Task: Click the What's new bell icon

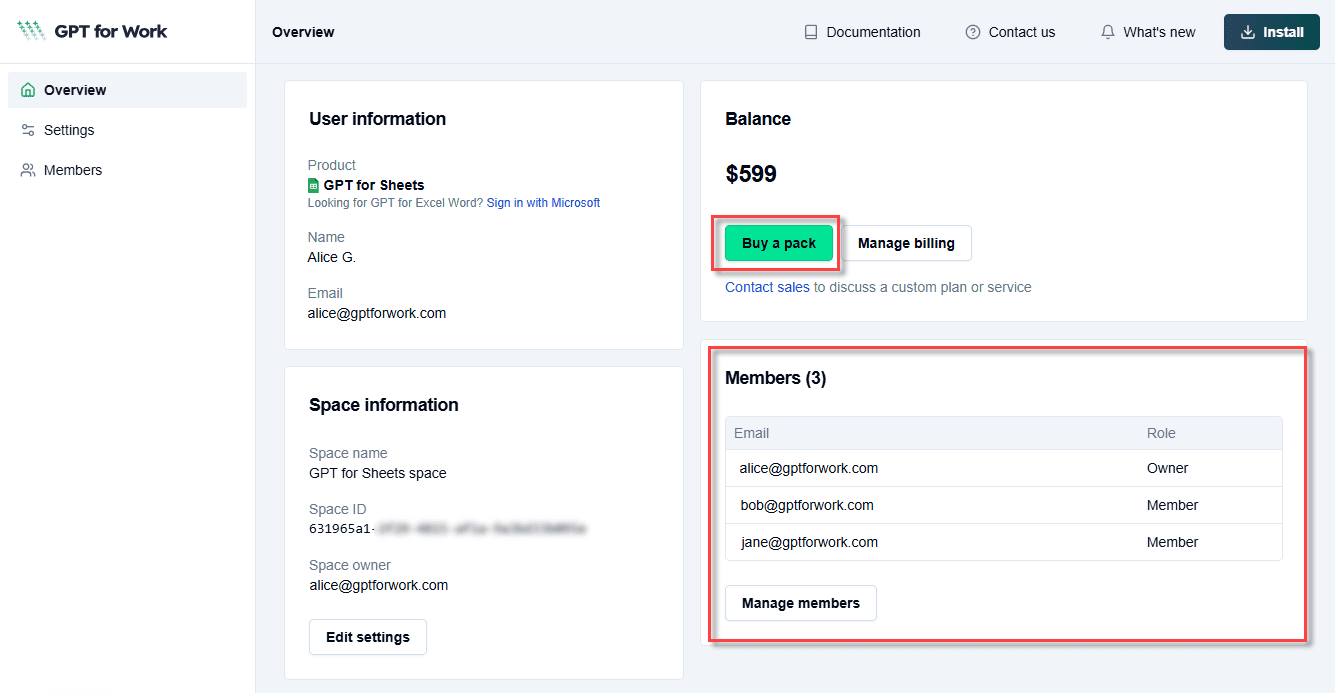Action: pyautogui.click(x=1107, y=32)
